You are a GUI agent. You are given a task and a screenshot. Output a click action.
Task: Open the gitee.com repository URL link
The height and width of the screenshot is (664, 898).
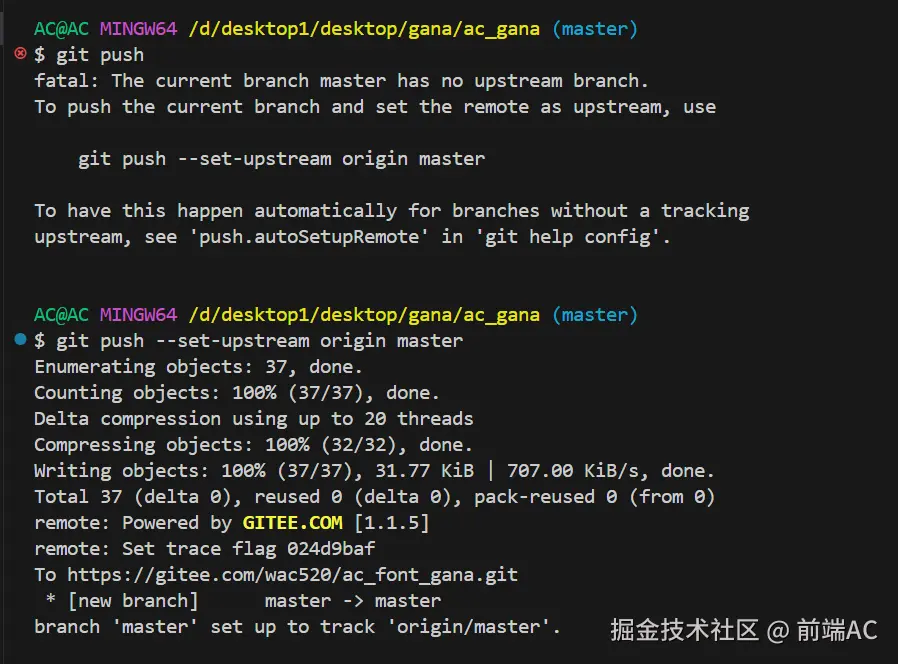292,575
